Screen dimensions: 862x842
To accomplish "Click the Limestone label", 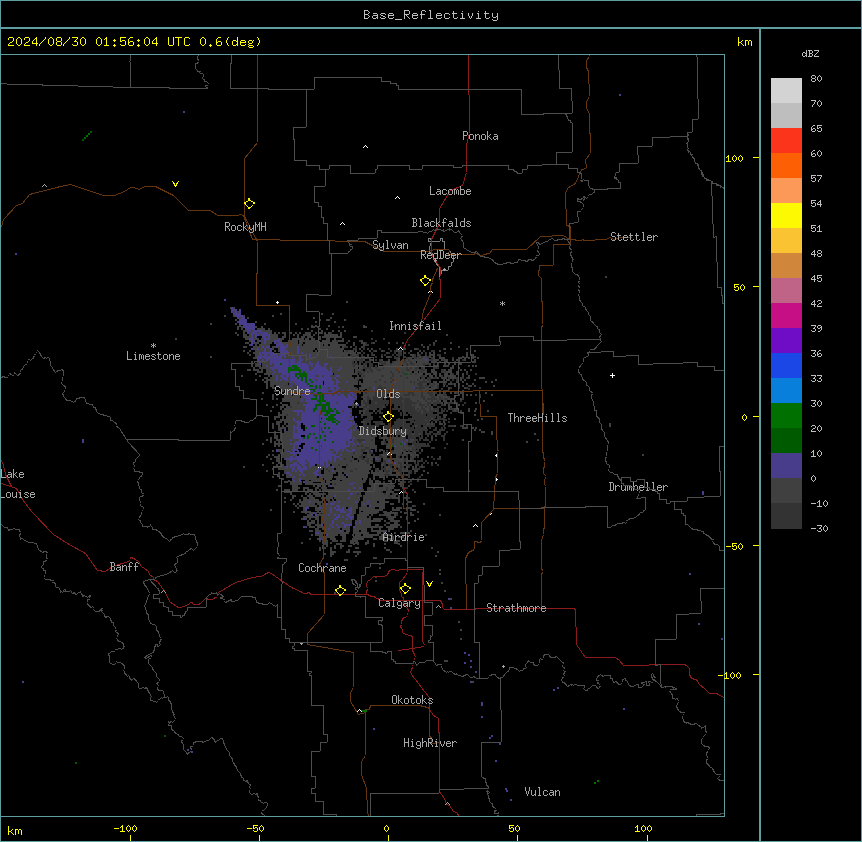I will pyautogui.click(x=153, y=356).
